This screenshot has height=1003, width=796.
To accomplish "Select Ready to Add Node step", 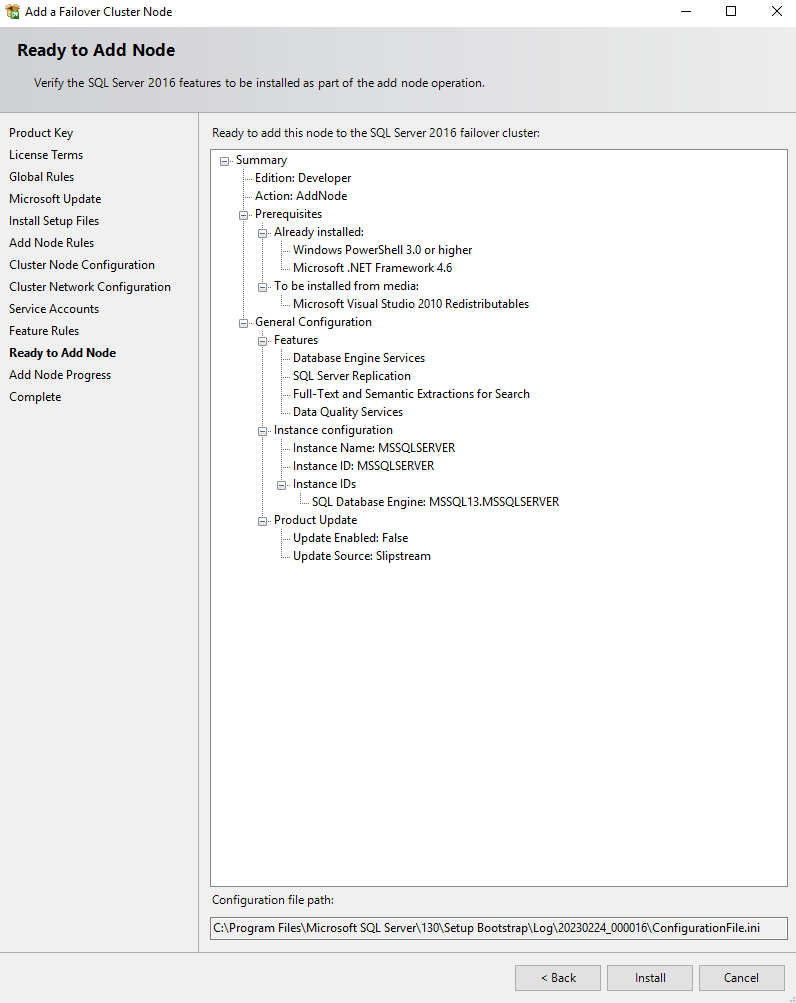I will tap(63, 353).
